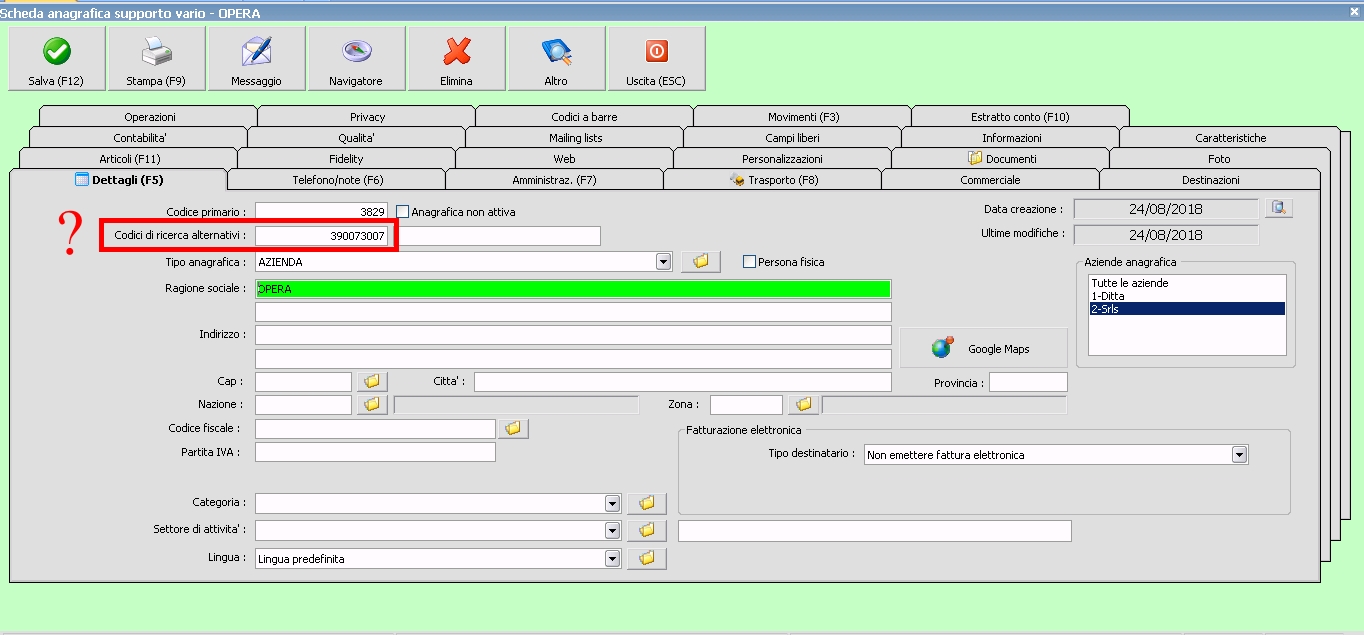The width and height of the screenshot is (1364, 635).
Task: Open the Articoli (F11) tab
Action: [129, 159]
